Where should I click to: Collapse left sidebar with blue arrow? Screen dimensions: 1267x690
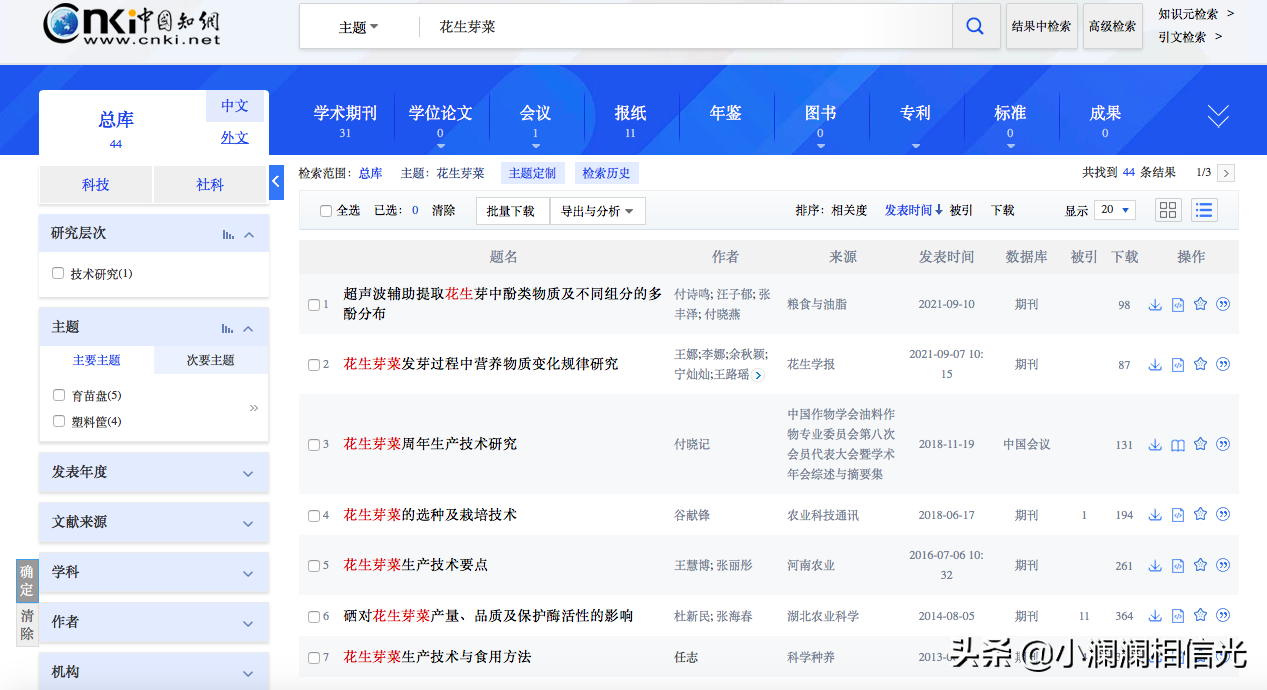point(277,182)
